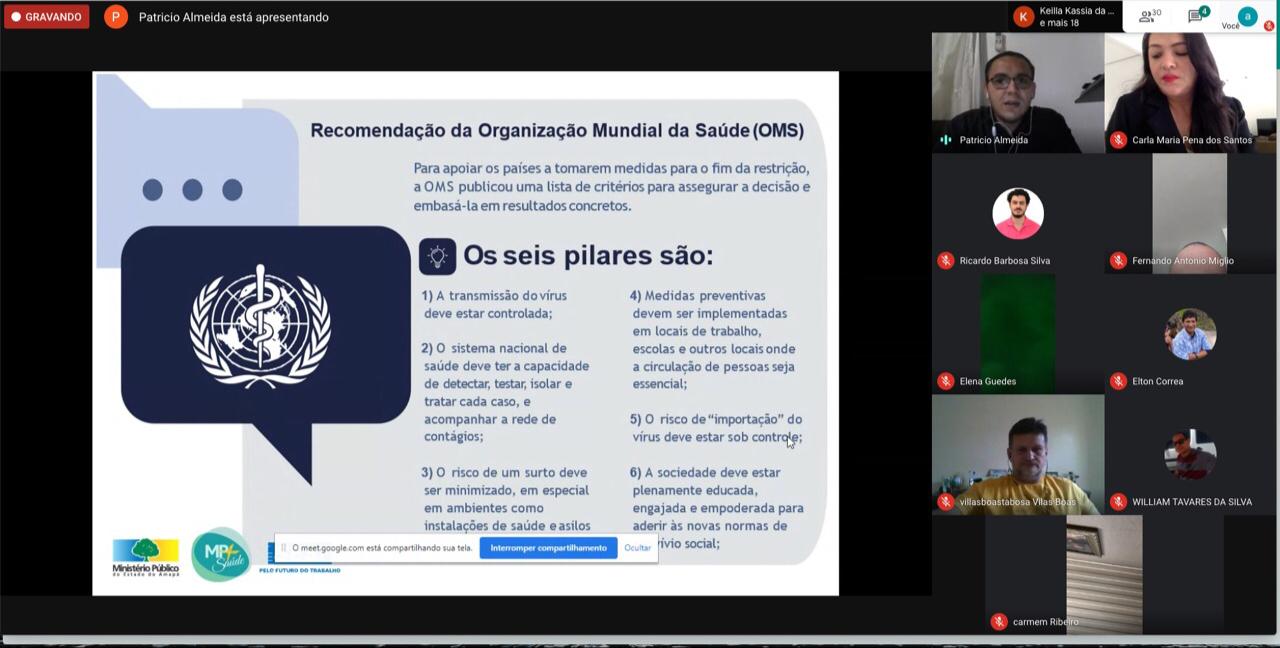The image size is (1280, 648).
Task: Click muted mic icon beside WILLIAM TAVARES
Action: click(x=1118, y=502)
